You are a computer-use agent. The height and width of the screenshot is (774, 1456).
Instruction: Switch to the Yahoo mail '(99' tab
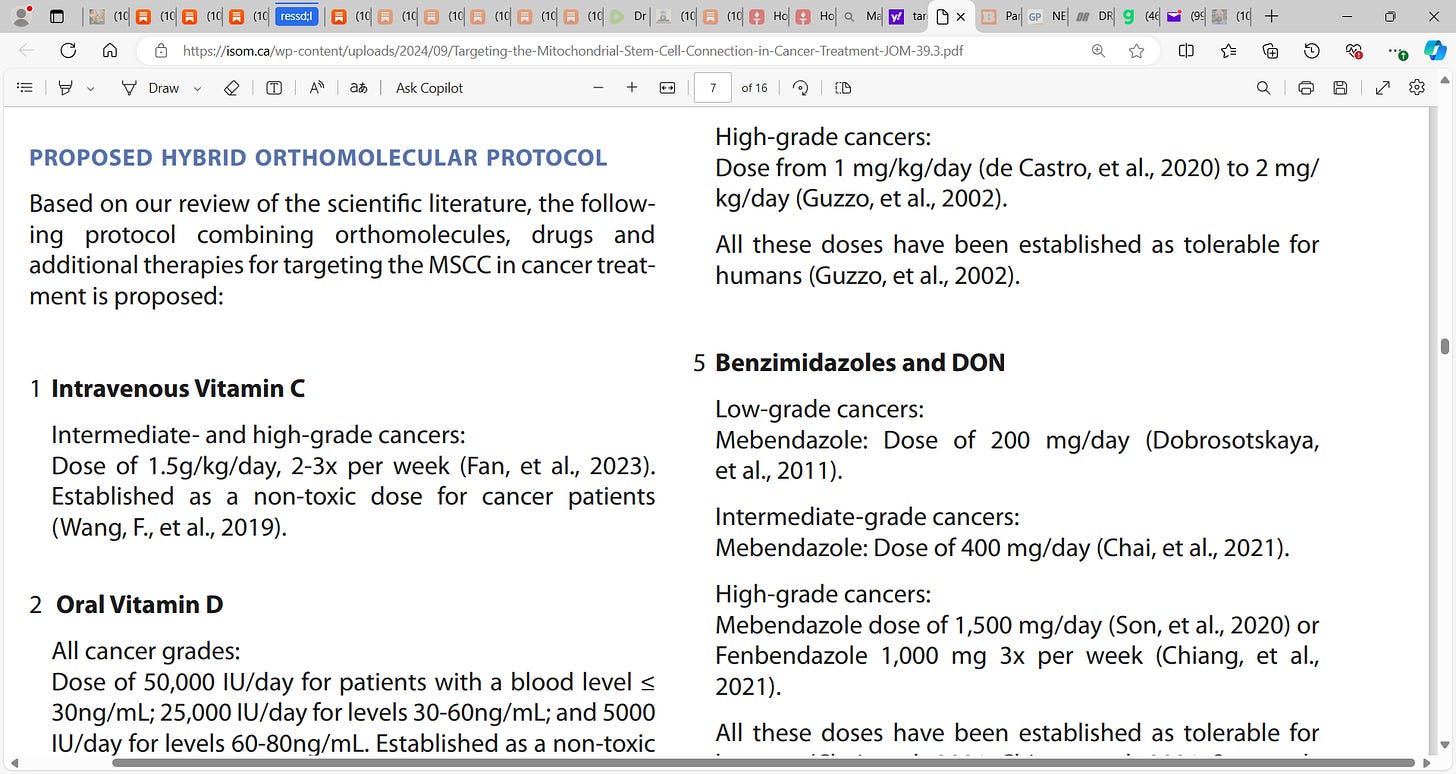coord(1185,17)
